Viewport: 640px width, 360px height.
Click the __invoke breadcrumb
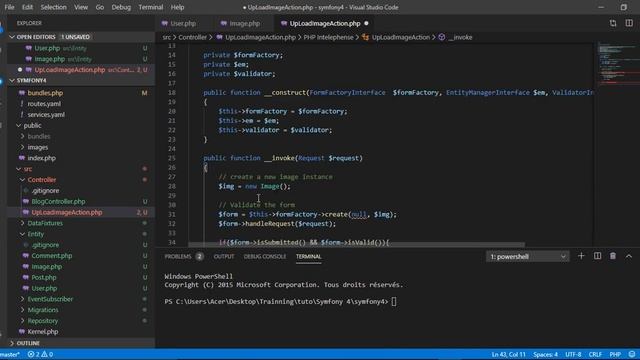pos(460,37)
